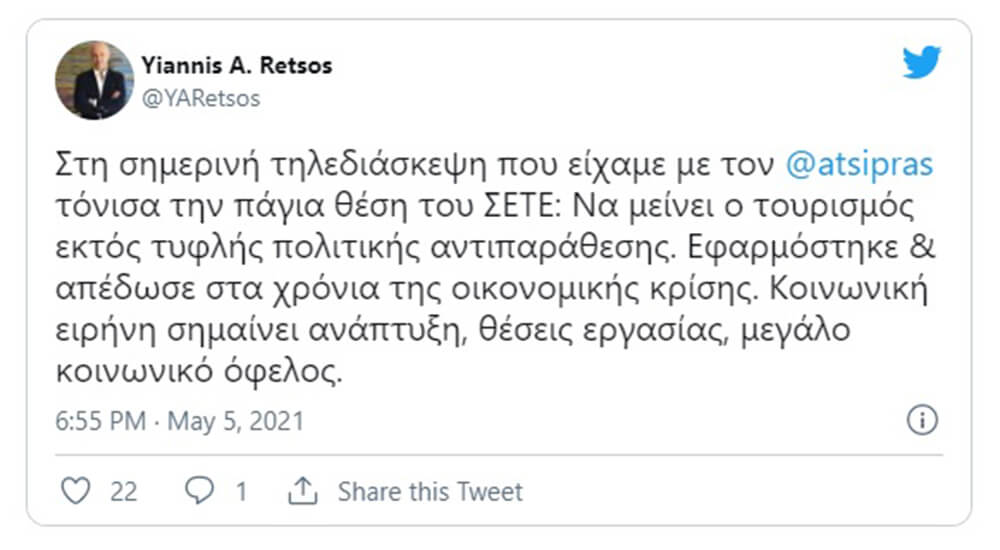Image resolution: width=1000 pixels, height=550 pixels.
Task: Open the 6:55 PM timestamp link
Action: pos(100,421)
